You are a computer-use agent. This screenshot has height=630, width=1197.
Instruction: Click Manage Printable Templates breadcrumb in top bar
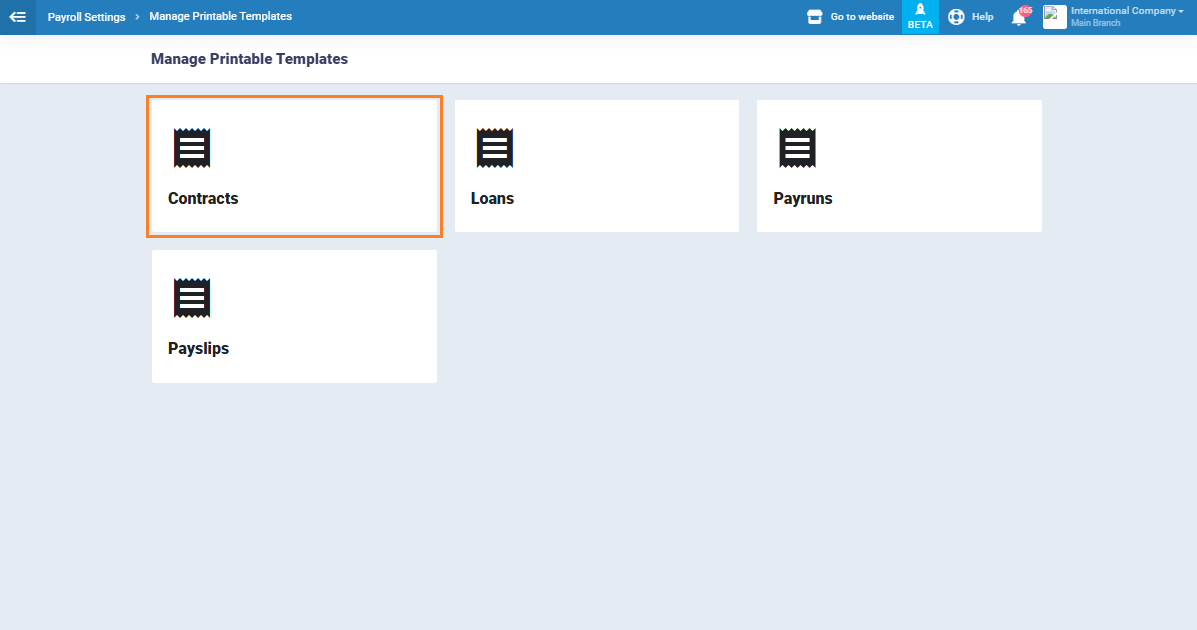220,17
